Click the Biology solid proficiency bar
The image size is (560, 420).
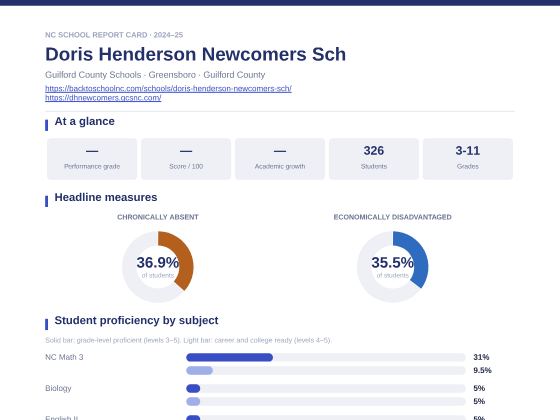click(x=193, y=388)
